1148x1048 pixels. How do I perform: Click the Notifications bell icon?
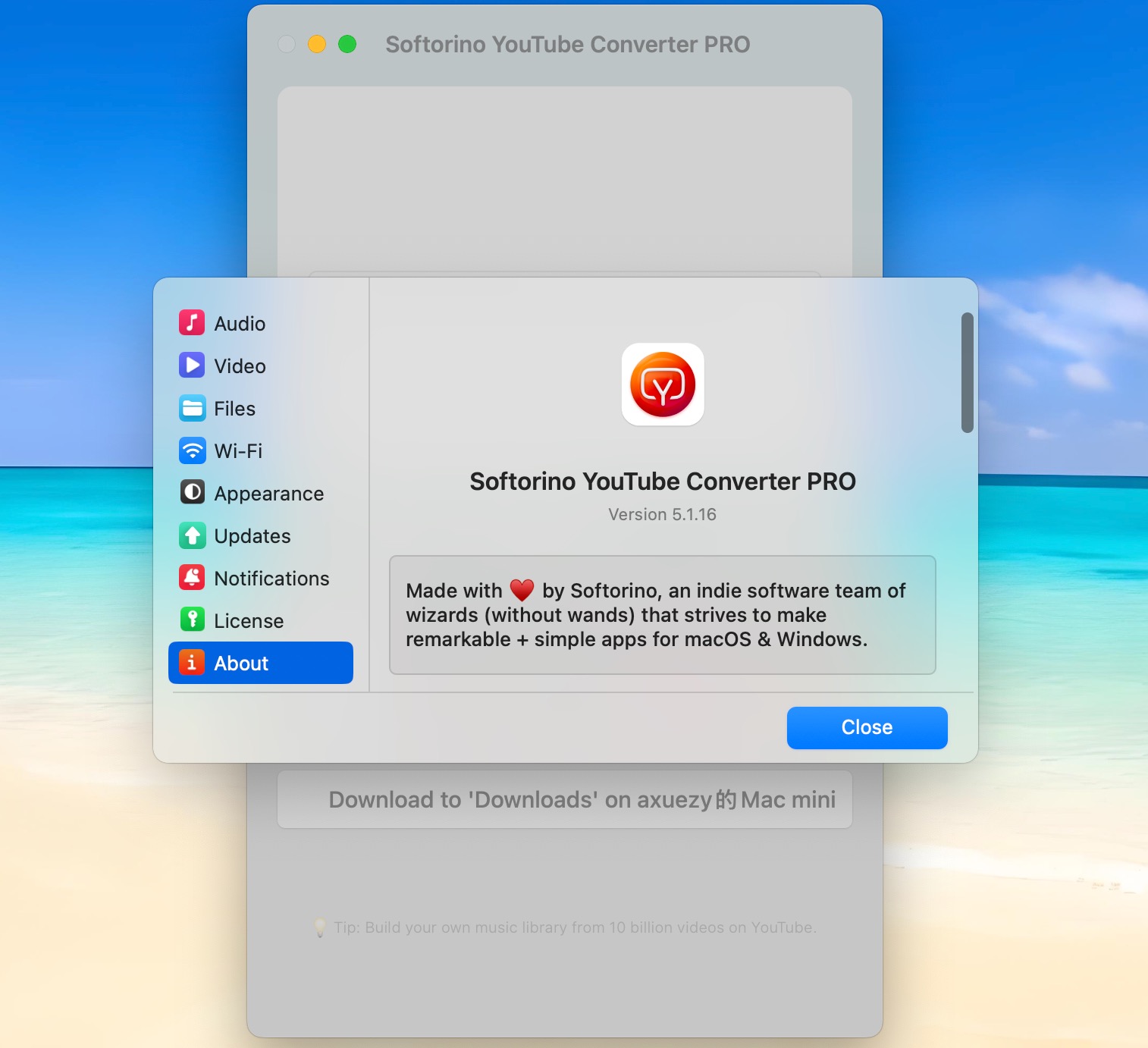[x=192, y=578]
